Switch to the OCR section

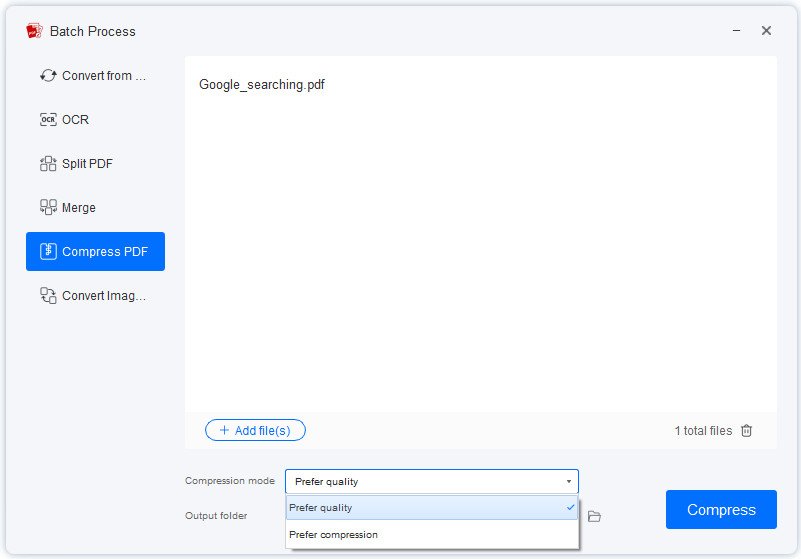[x=95, y=120]
